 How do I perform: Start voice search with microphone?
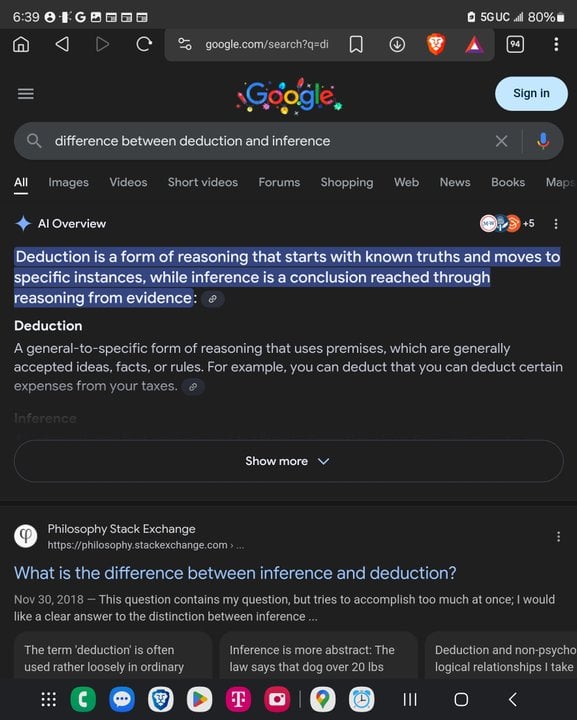tap(543, 141)
